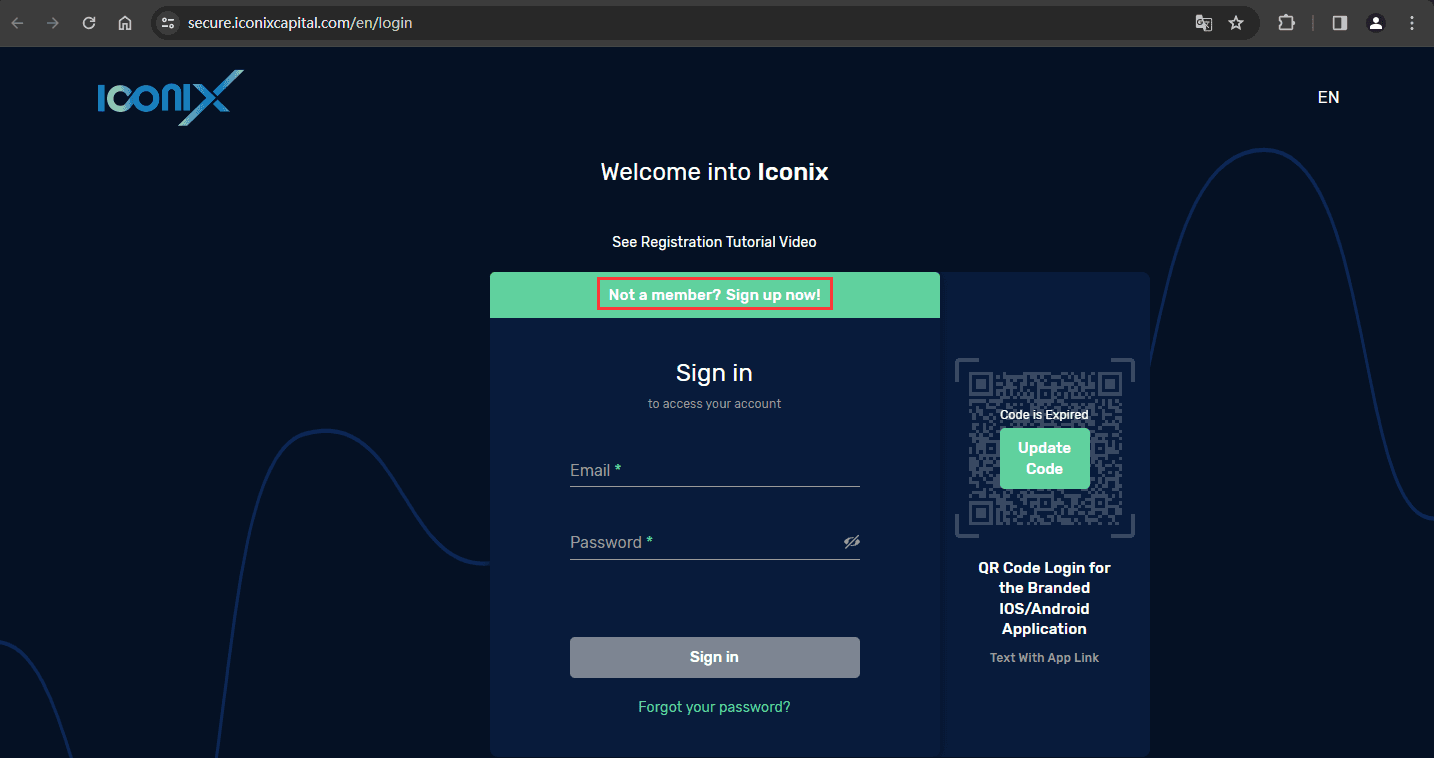View site information icon in address bar
The image size is (1434, 758).
point(168,23)
